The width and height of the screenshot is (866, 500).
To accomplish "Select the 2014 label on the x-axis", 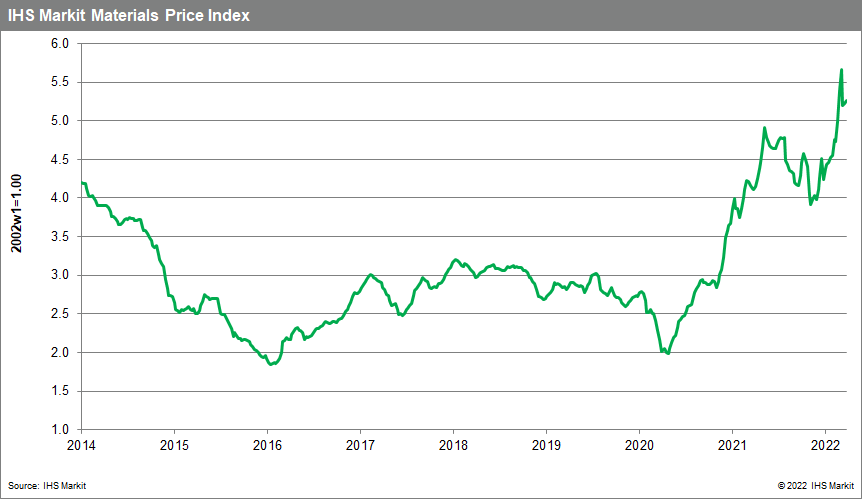I will click(x=81, y=444).
